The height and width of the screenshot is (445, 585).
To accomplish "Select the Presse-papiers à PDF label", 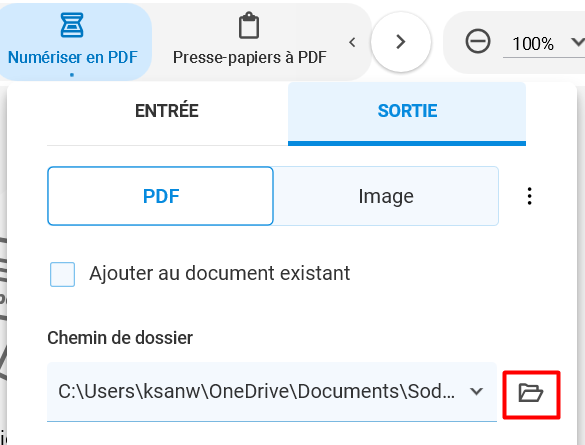I will coord(249,57).
